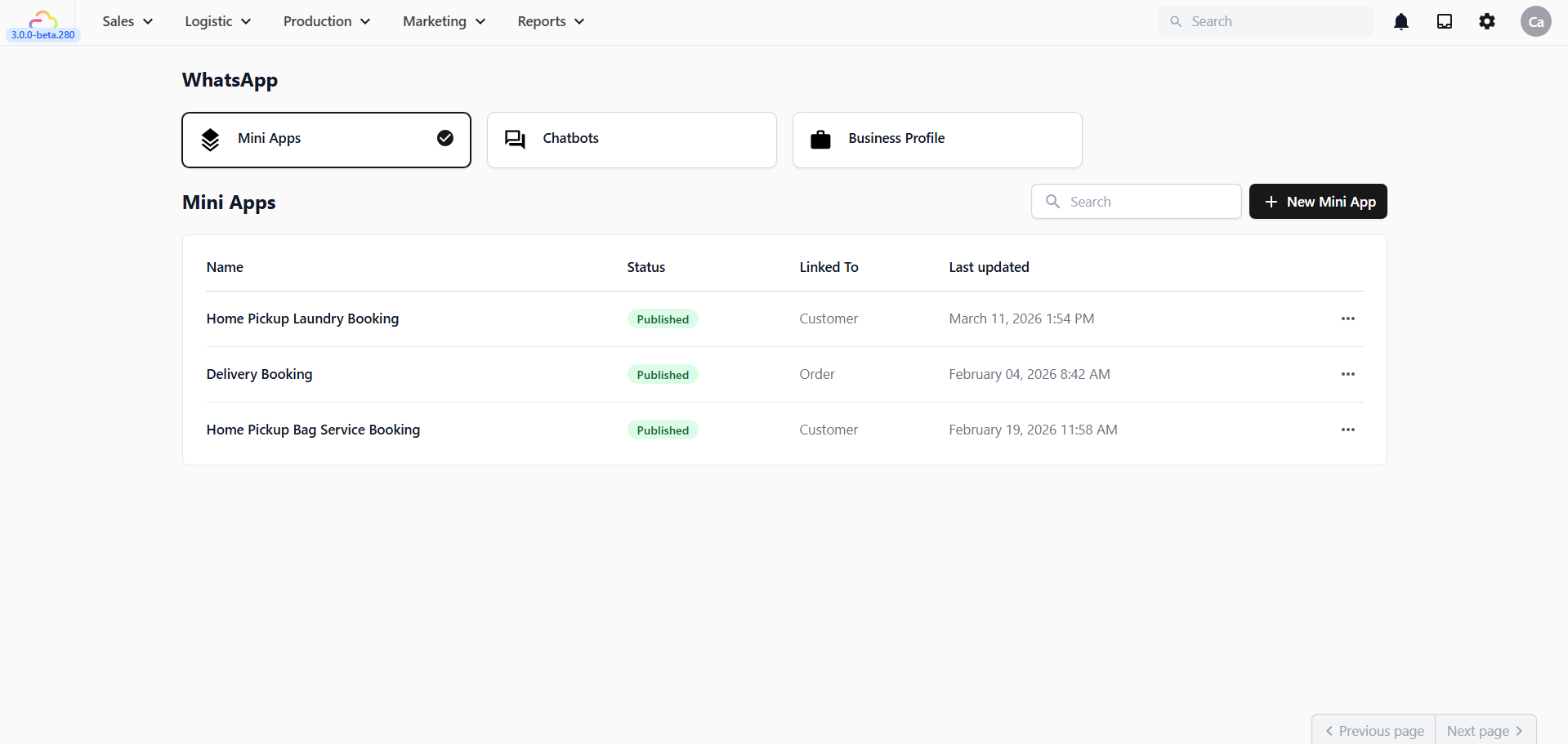Click the cloud logo in the top-left corner
This screenshot has width=1568, height=744.
[42, 18]
